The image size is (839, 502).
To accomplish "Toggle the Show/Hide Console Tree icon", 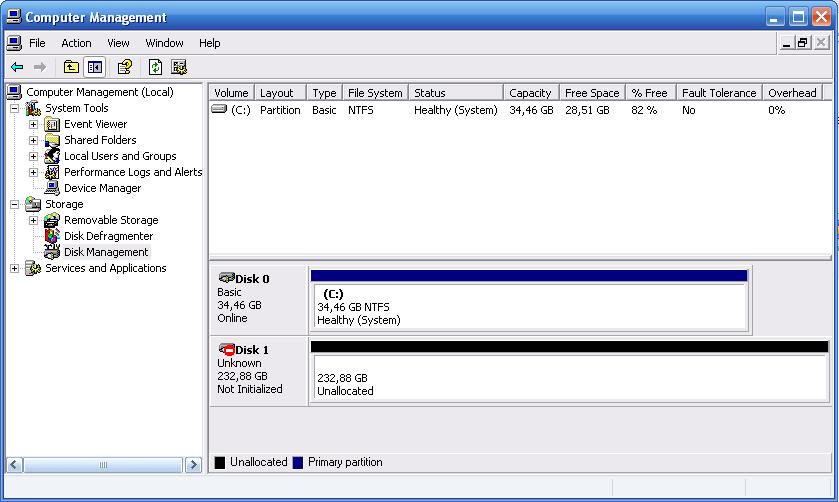I will [x=95, y=67].
